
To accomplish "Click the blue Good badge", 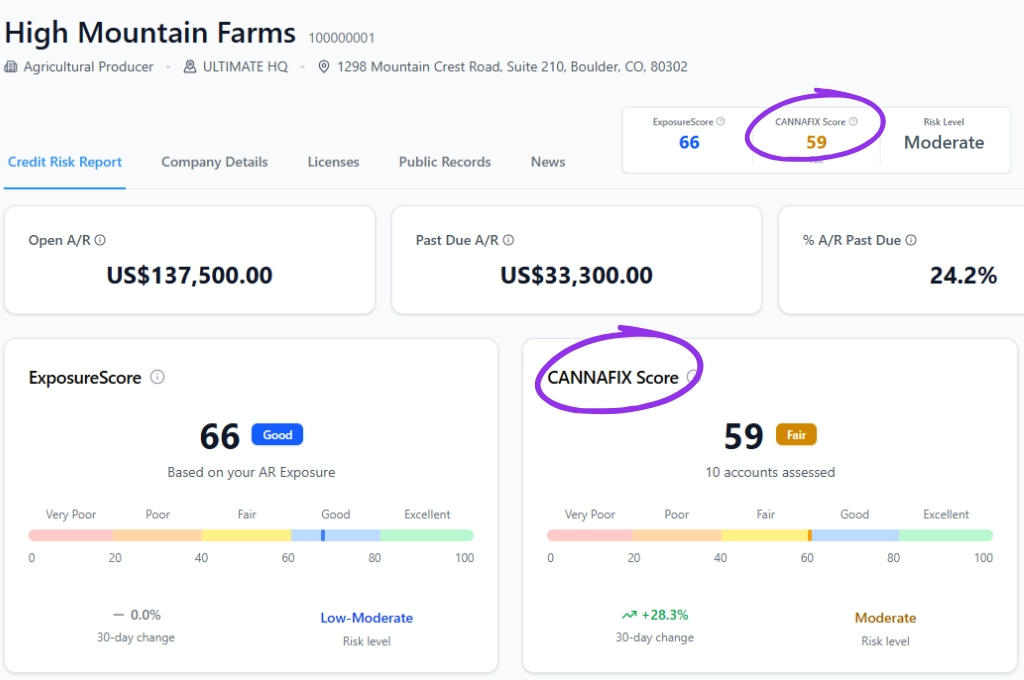I will (277, 435).
